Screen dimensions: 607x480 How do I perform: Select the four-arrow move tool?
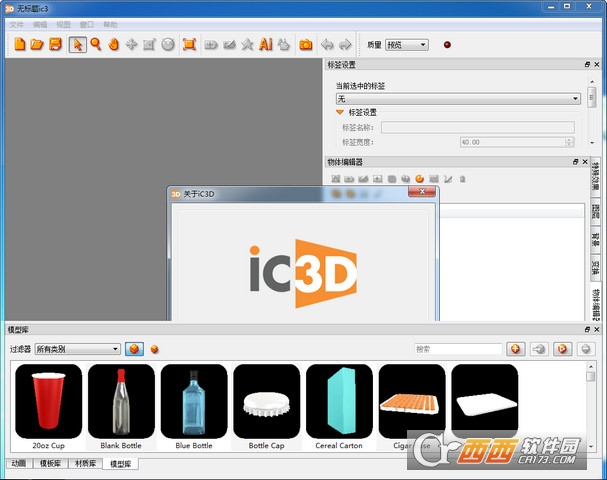(131, 44)
